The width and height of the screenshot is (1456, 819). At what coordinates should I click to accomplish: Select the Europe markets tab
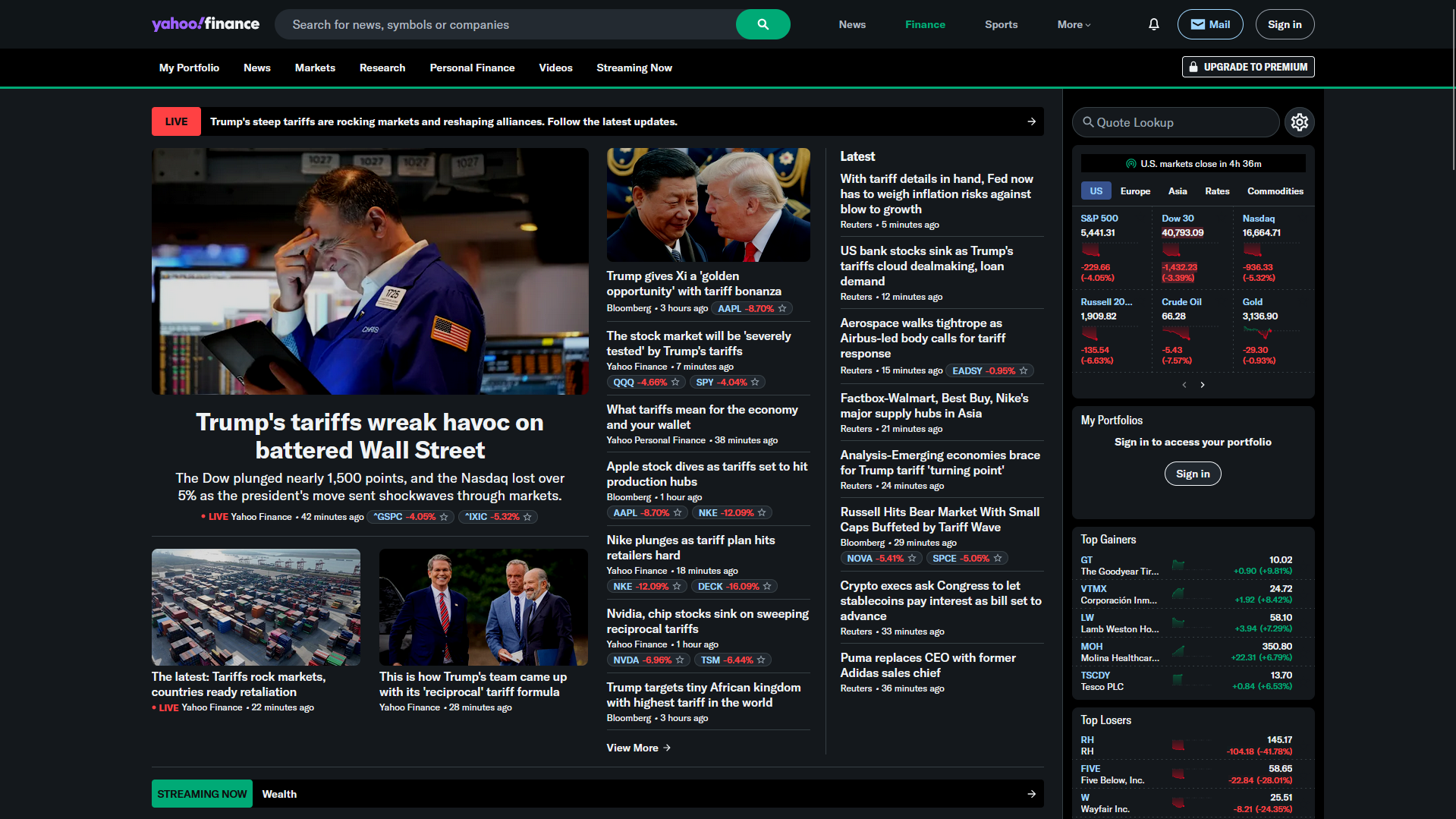coord(1135,191)
